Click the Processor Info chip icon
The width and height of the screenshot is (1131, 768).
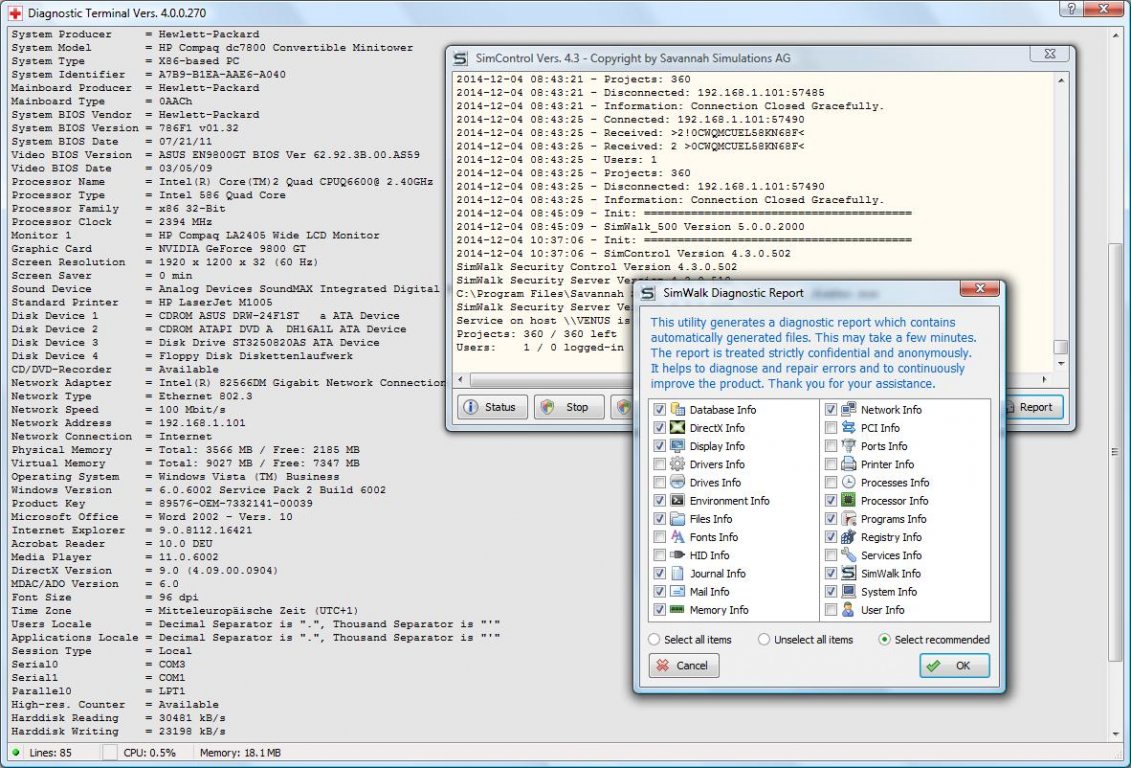(849, 500)
